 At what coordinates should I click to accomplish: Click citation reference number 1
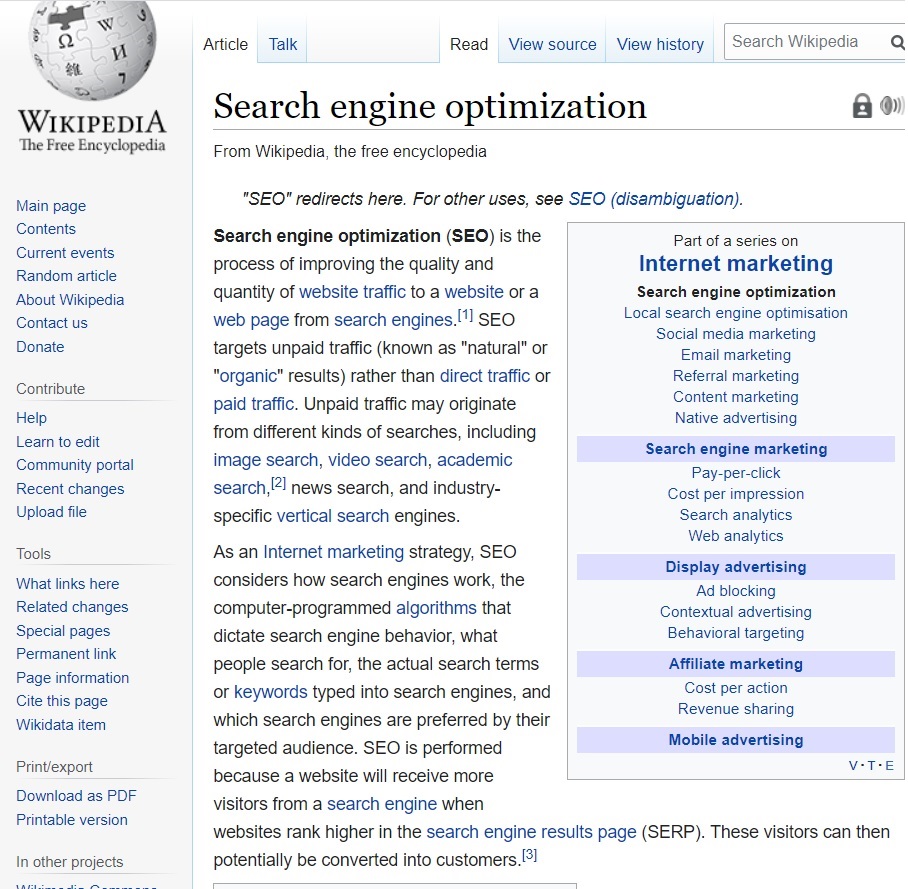(465, 315)
